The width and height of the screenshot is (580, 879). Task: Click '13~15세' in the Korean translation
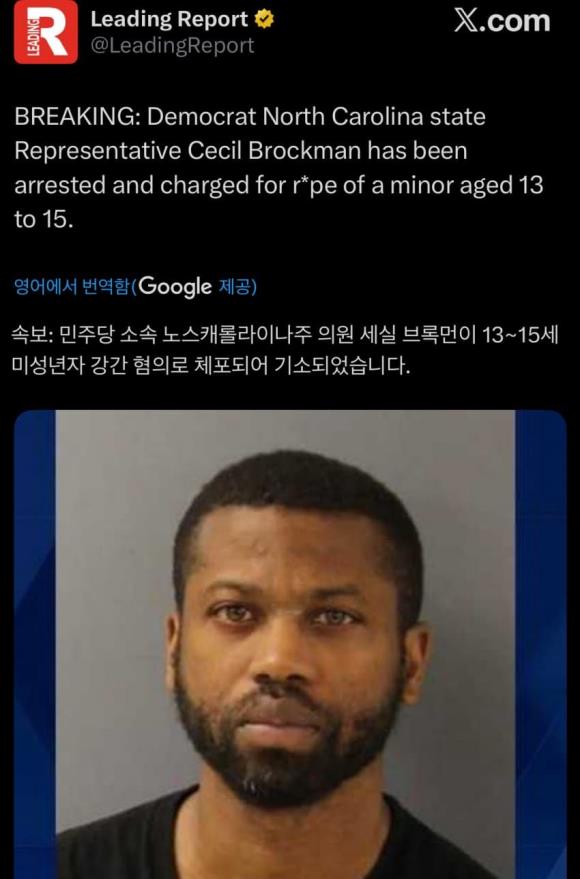click(521, 336)
